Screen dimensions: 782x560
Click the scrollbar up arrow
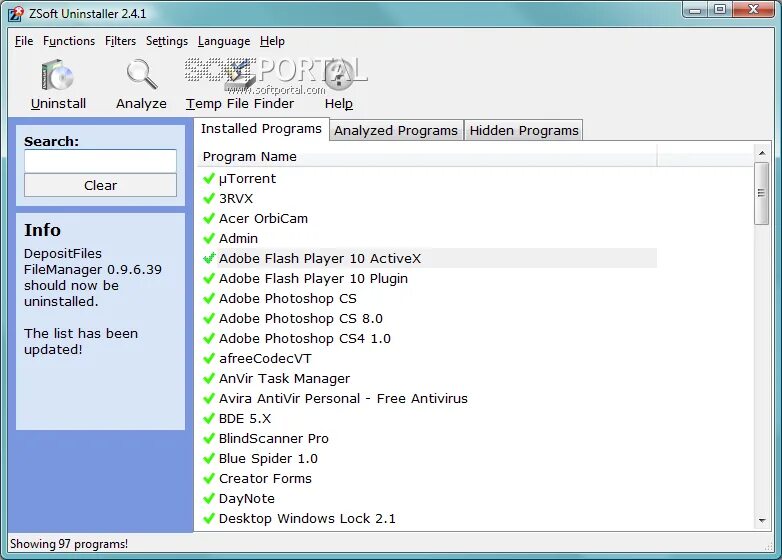click(x=762, y=153)
